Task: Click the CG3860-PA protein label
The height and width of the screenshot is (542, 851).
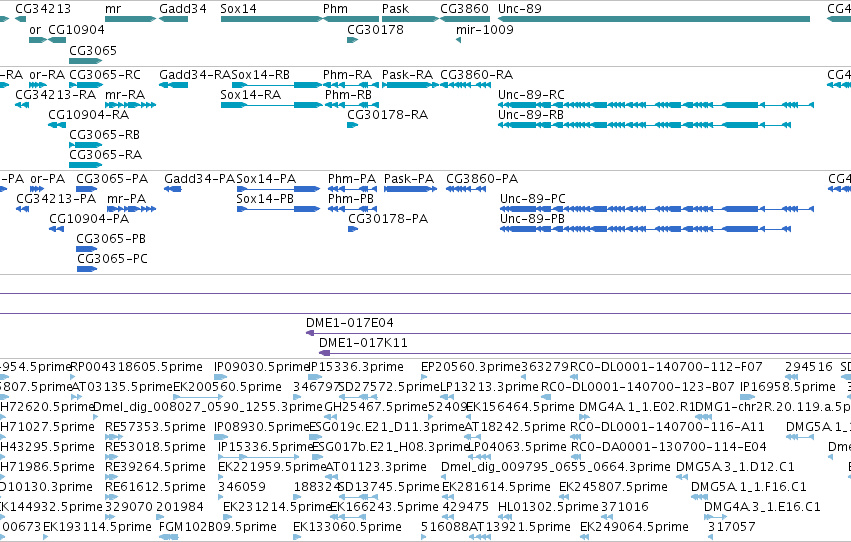Action: [482, 178]
